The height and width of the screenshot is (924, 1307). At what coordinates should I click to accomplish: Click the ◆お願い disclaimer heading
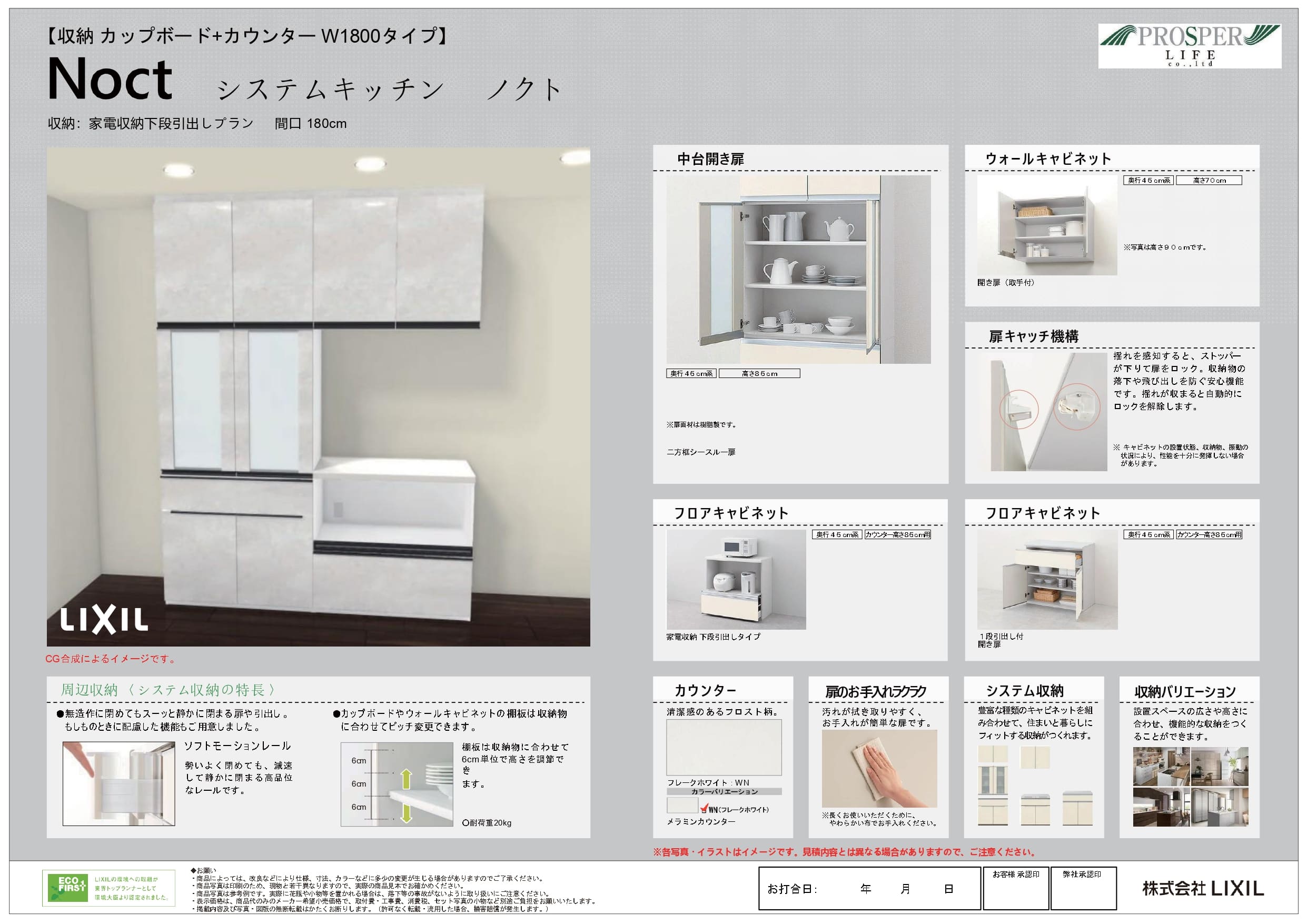click(x=203, y=870)
